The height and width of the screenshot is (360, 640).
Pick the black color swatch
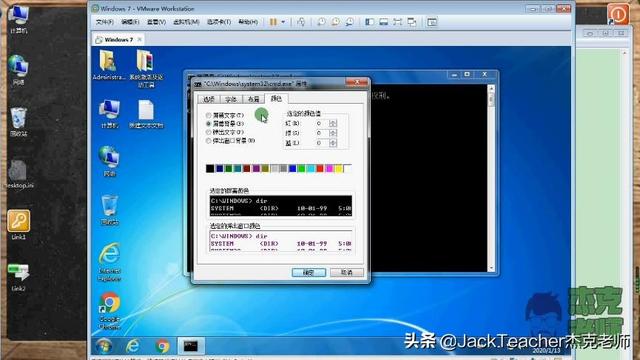pyautogui.click(x=210, y=168)
